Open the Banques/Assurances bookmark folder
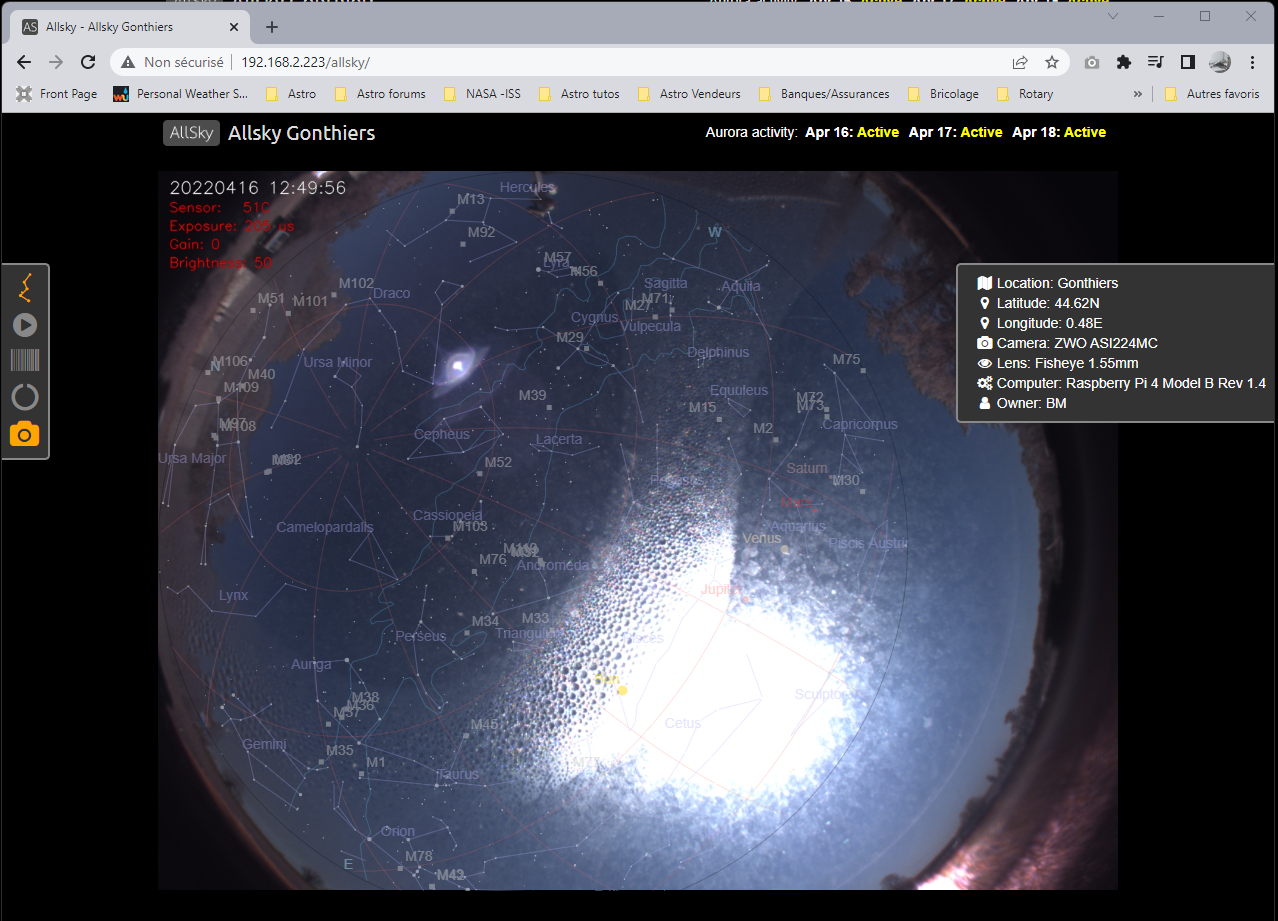 coord(824,94)
